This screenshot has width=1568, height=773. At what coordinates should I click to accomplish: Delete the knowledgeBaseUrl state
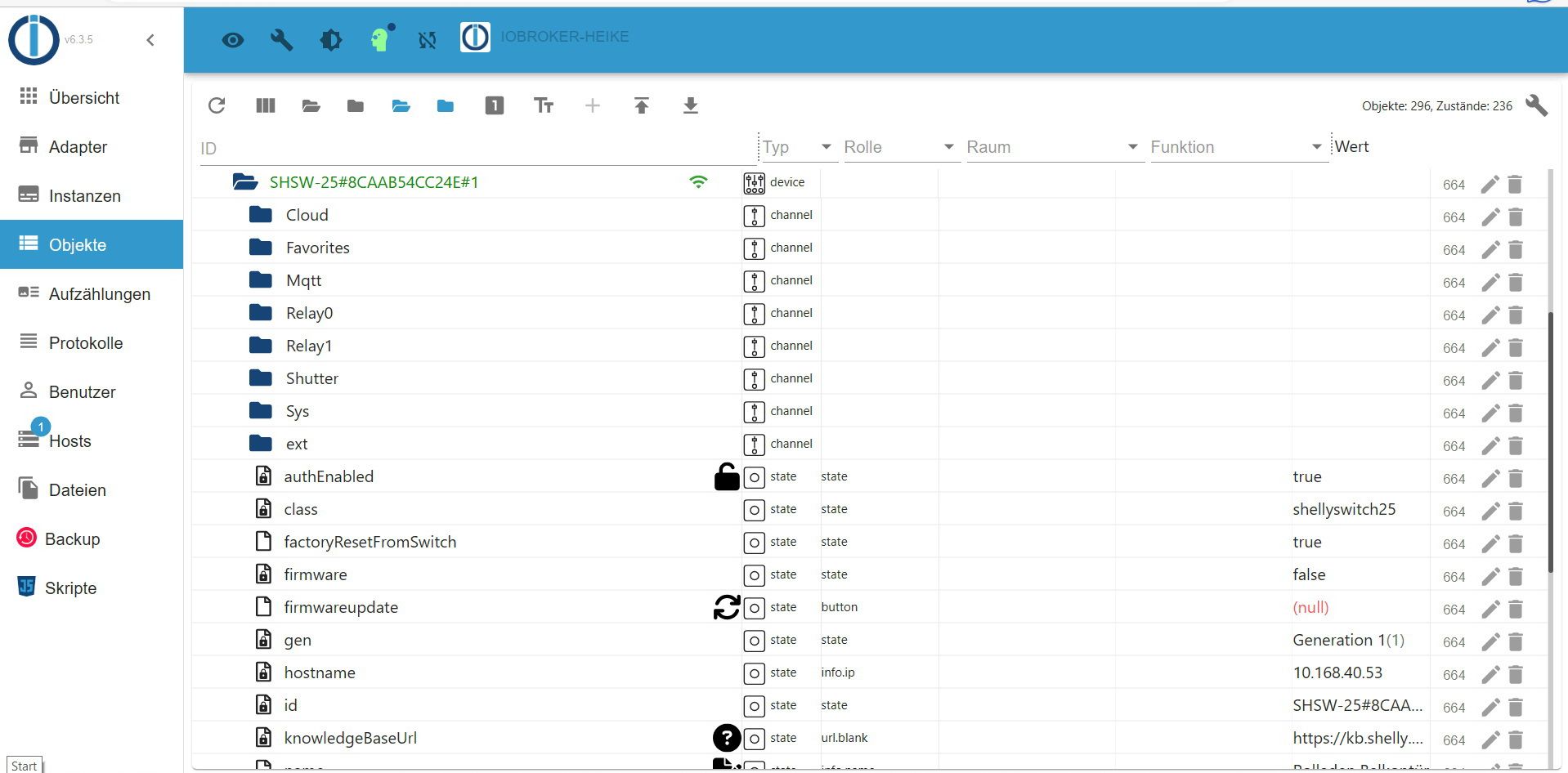[1515, 740]
